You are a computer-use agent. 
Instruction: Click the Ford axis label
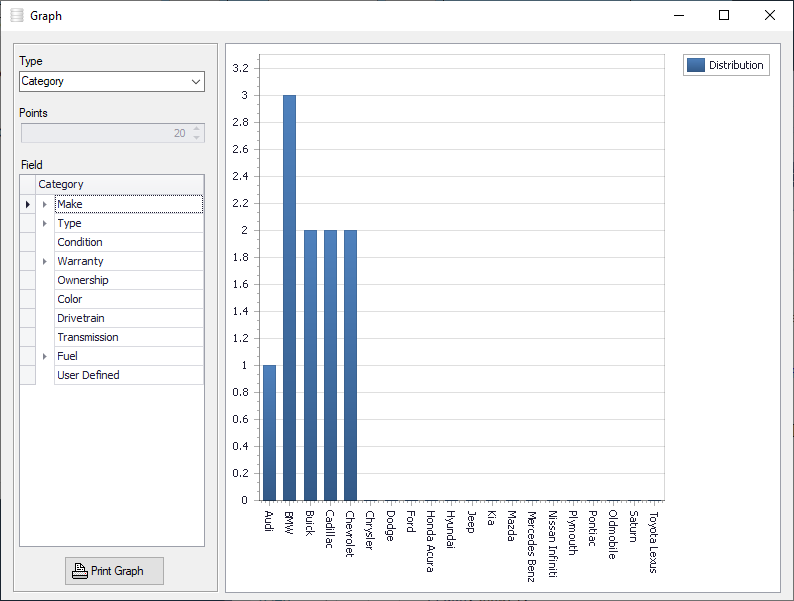coord(411,522)
